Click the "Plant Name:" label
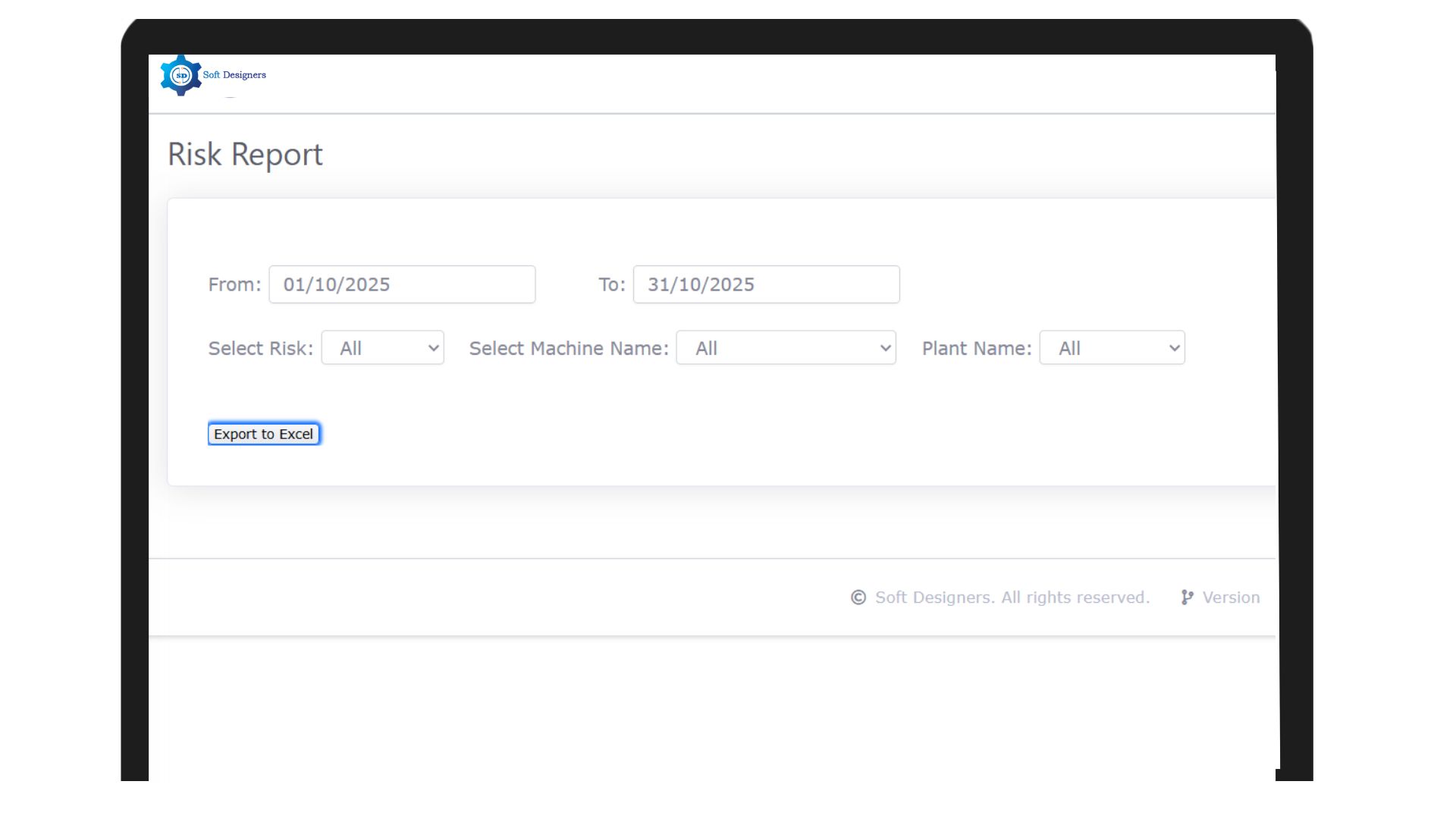This screenshot has width=1456, height=819. point(976,348)
